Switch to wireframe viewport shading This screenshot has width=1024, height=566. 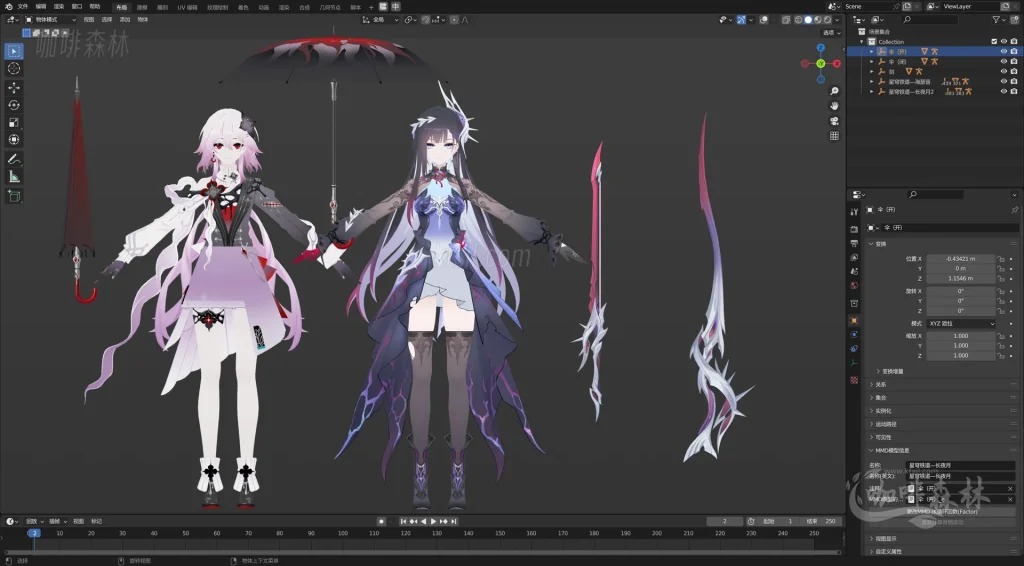(x=798, y=20)
